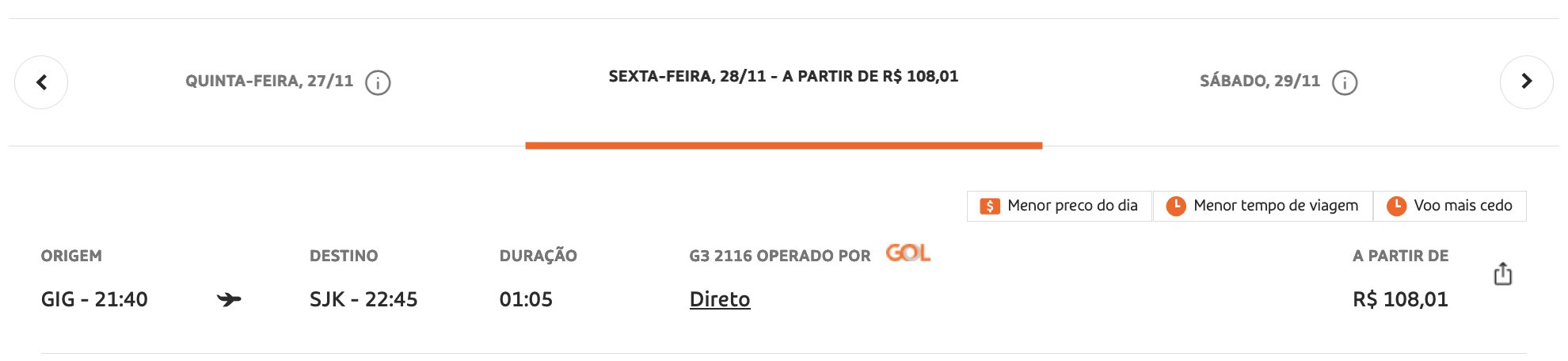Select the Sexta-feira, 28/11 date tab

point(783,77)
